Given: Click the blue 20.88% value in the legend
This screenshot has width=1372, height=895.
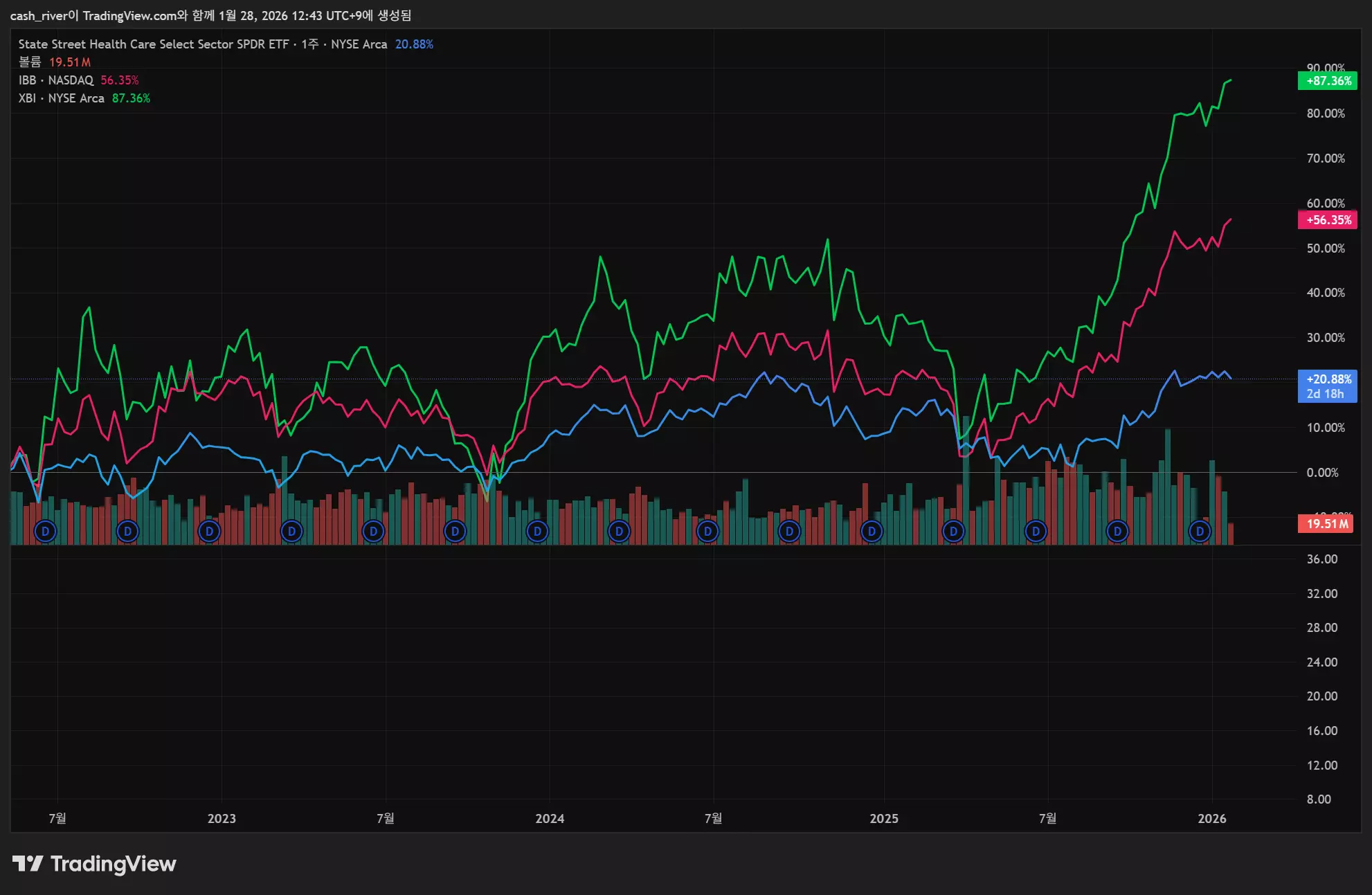Looking at the screenshot, I should (x=414, y=44).
